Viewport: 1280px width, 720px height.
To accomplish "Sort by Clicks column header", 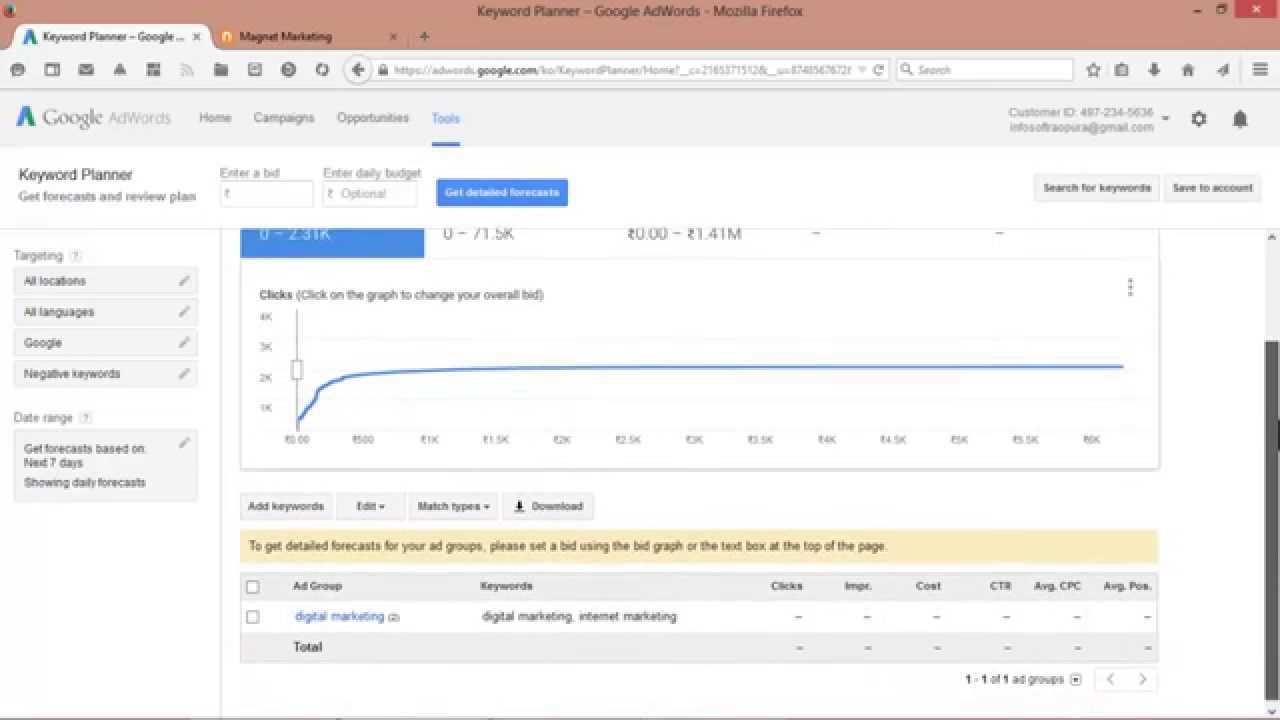I will coord(786,586).
